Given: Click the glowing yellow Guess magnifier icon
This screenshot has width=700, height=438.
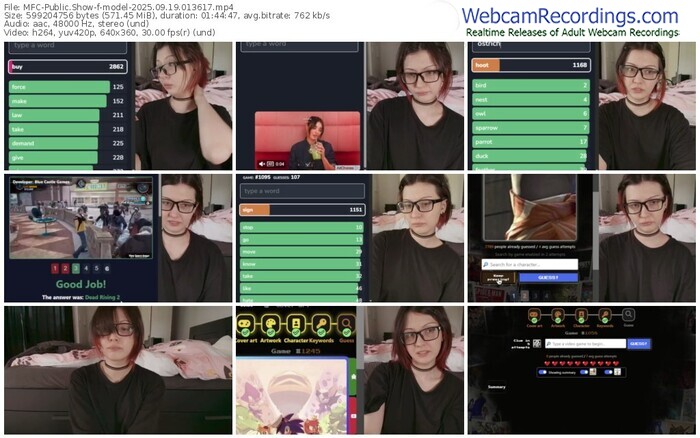Looking at the screenshot, I should point(346,324).
